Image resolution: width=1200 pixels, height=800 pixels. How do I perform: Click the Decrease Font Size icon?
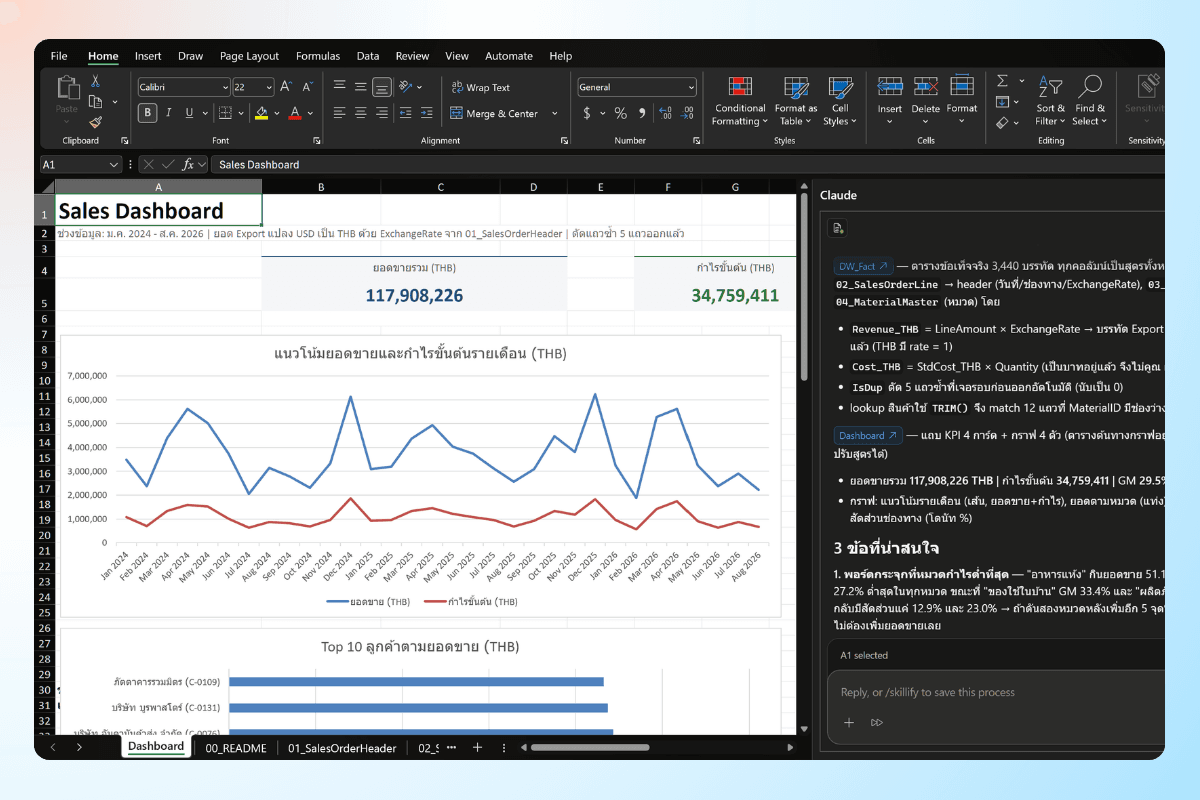tap(306, 87)
